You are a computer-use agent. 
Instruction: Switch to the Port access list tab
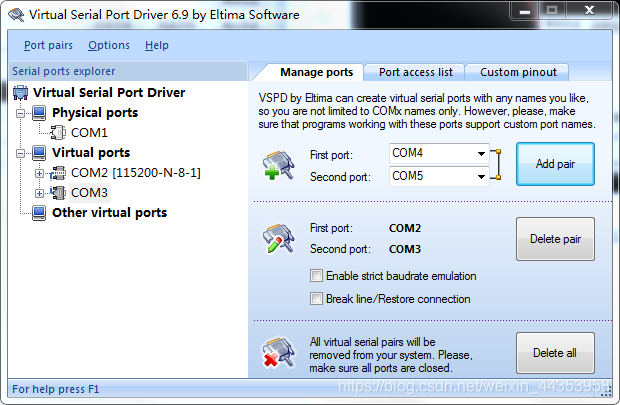(x=415, y=72)
